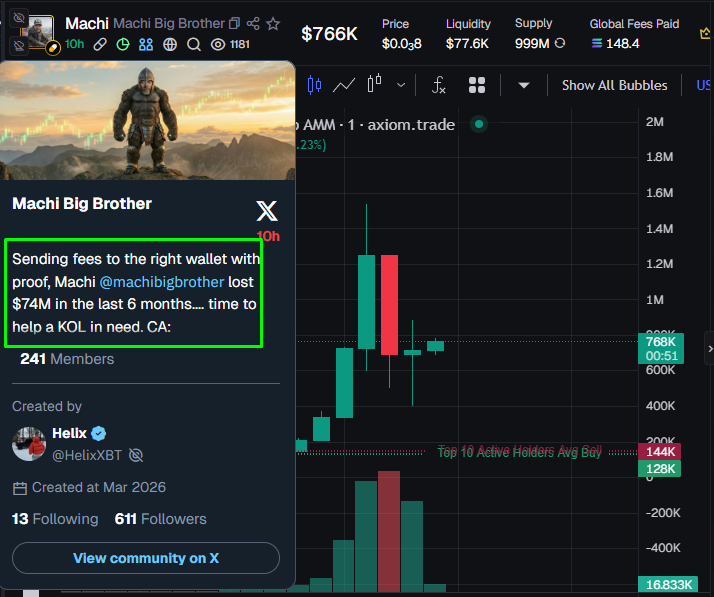714x597 pixels.
Task: Toggle the eye watchers icon showing 1181
Action: [218, 44]
